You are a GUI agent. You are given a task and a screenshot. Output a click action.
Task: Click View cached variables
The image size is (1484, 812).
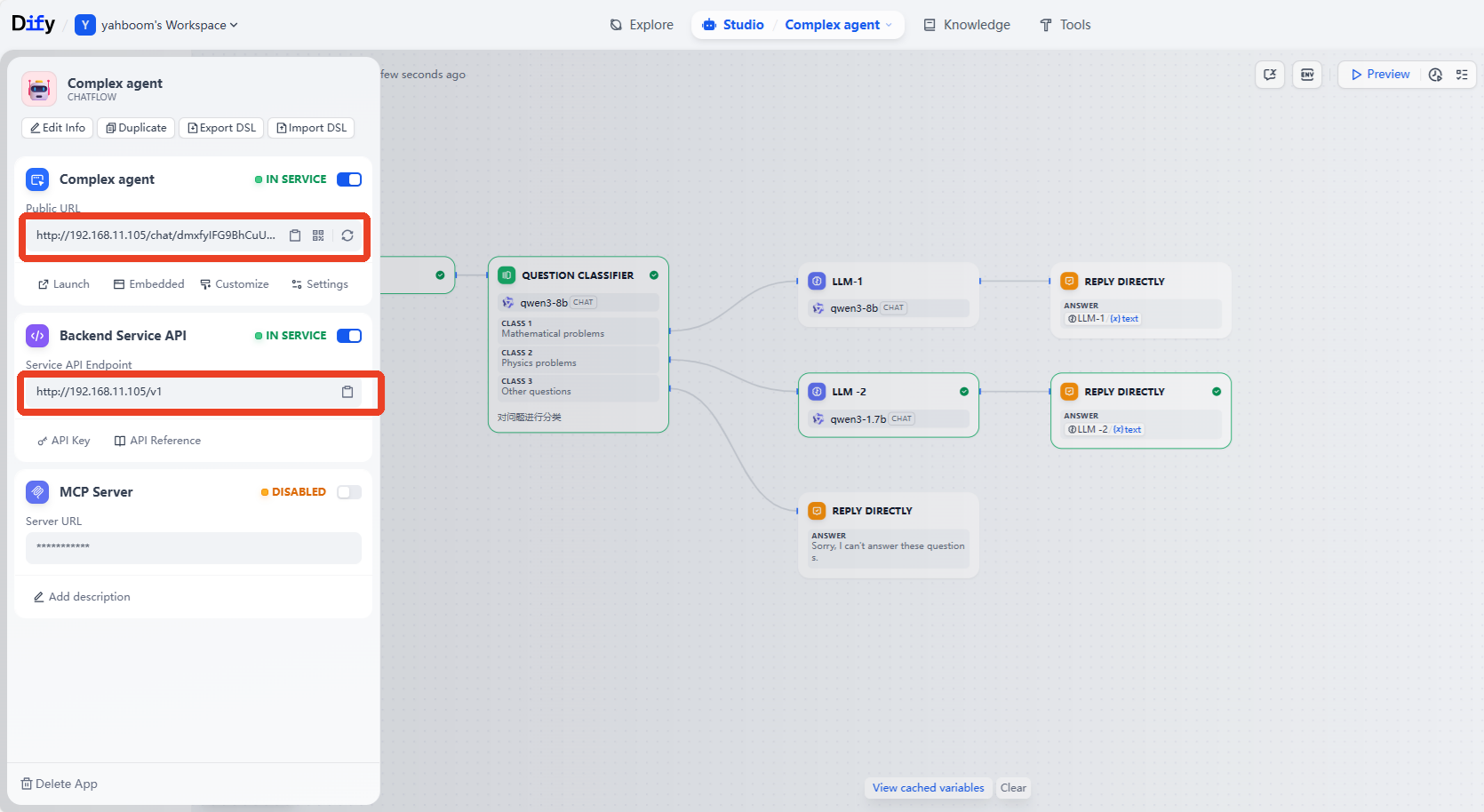[928, 788]
